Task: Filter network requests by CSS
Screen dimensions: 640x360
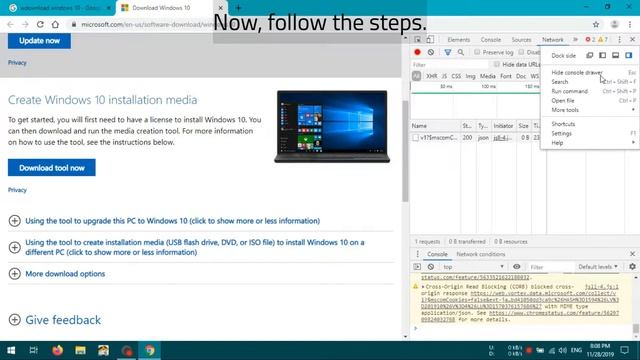Action: [456, 76]
